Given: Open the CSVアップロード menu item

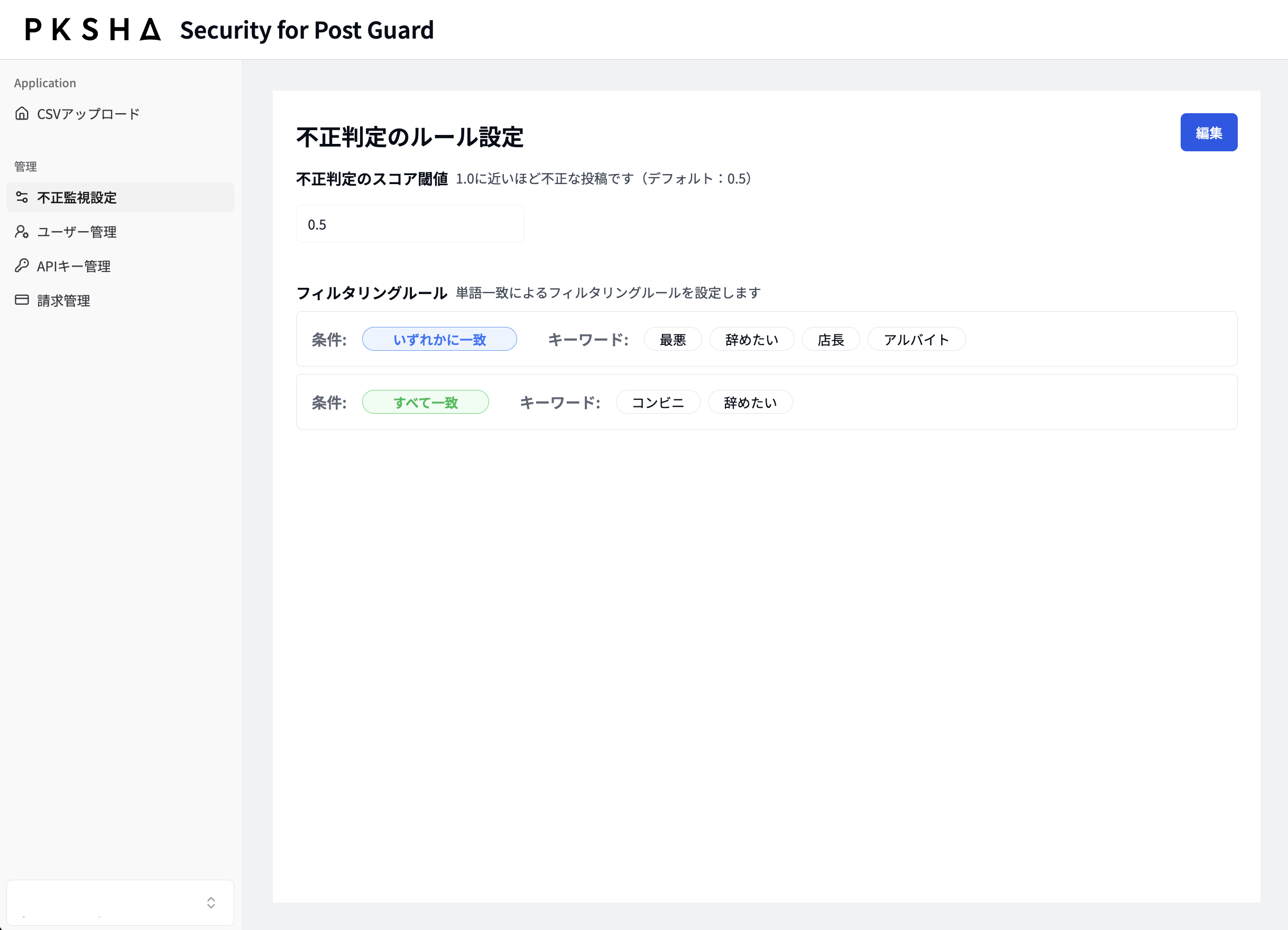Looking at the screenshot, I should [x=88, y=114].
